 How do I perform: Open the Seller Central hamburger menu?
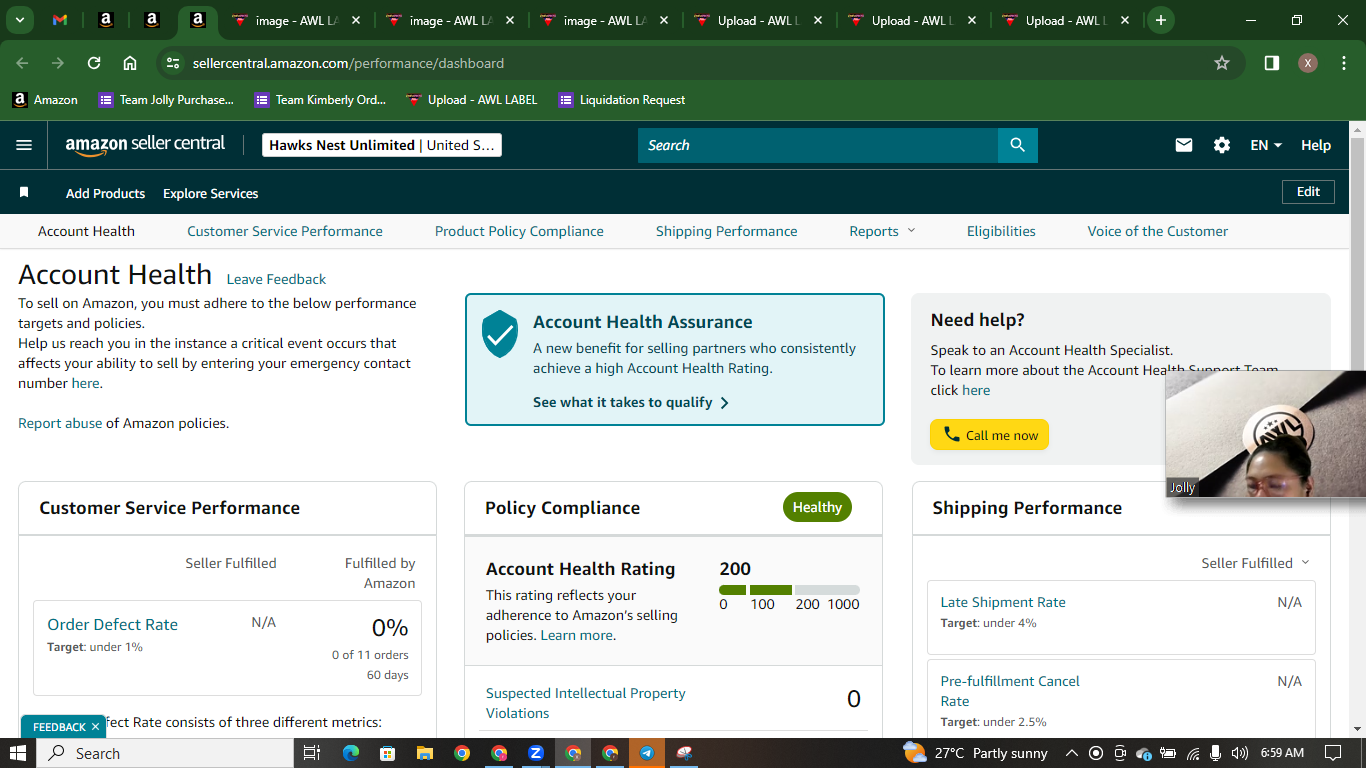click(24, 145)
